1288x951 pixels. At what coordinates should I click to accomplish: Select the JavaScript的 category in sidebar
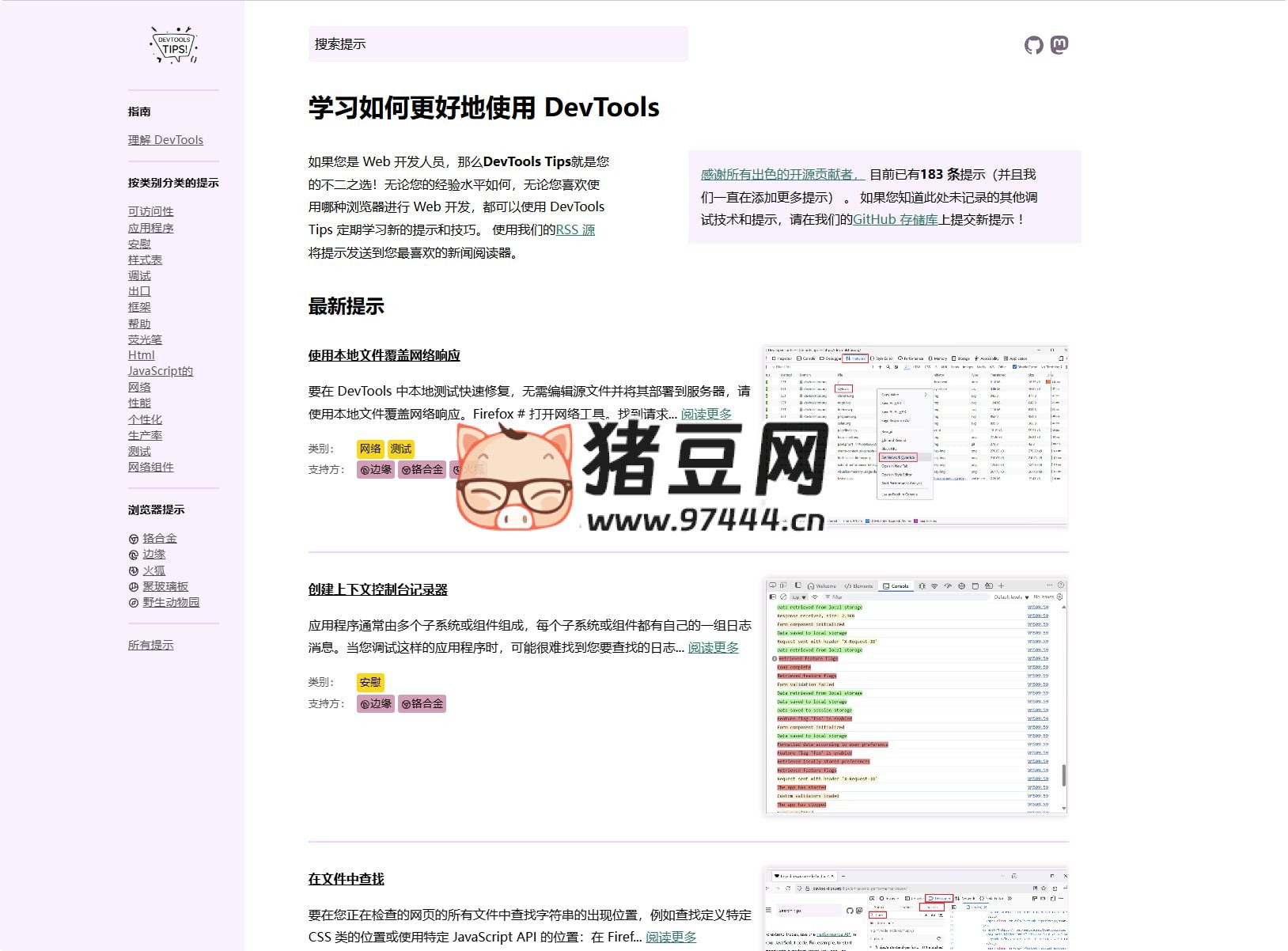tap(160, 371)
